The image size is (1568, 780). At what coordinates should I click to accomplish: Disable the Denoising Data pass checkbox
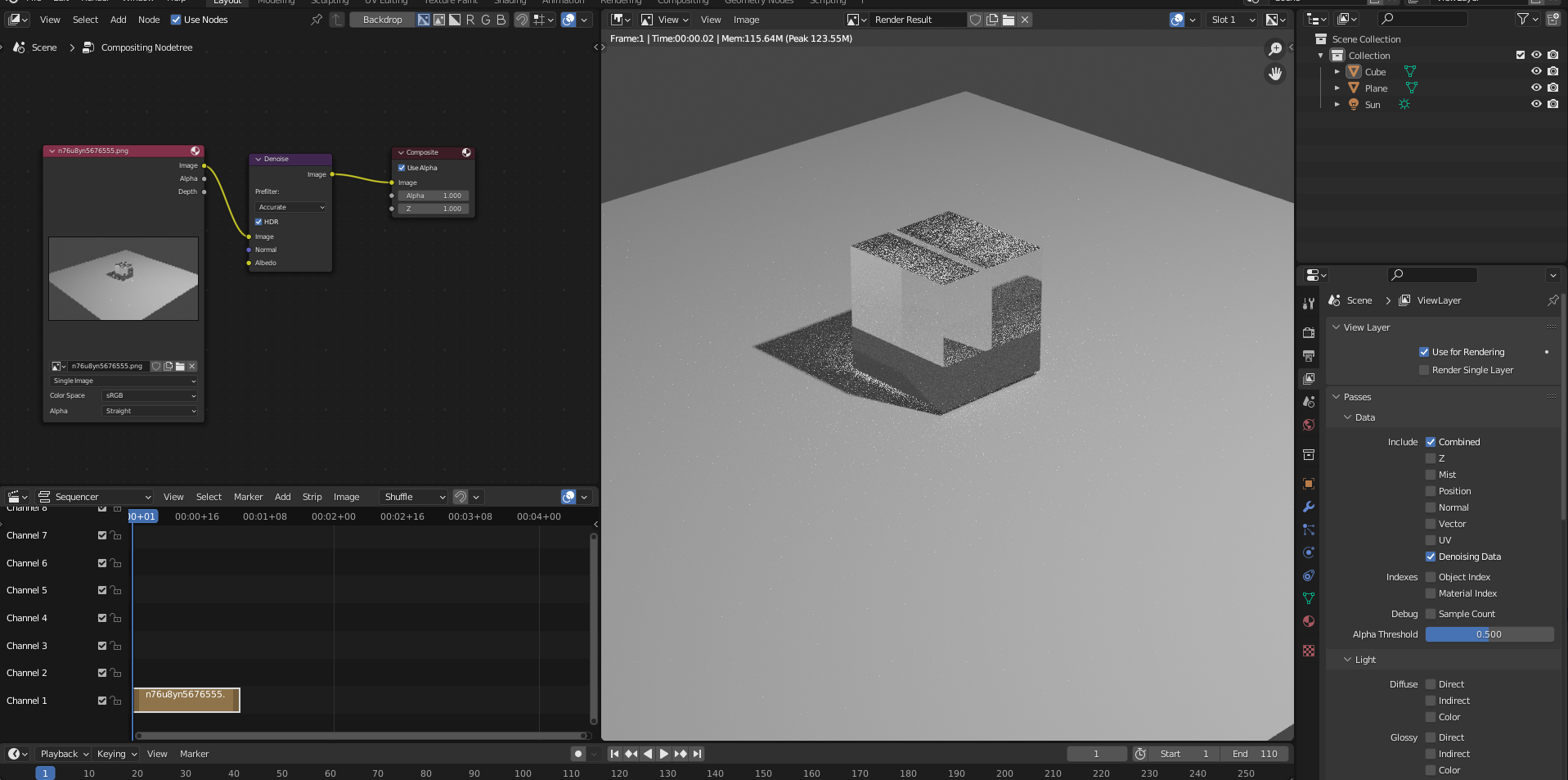1431,557
